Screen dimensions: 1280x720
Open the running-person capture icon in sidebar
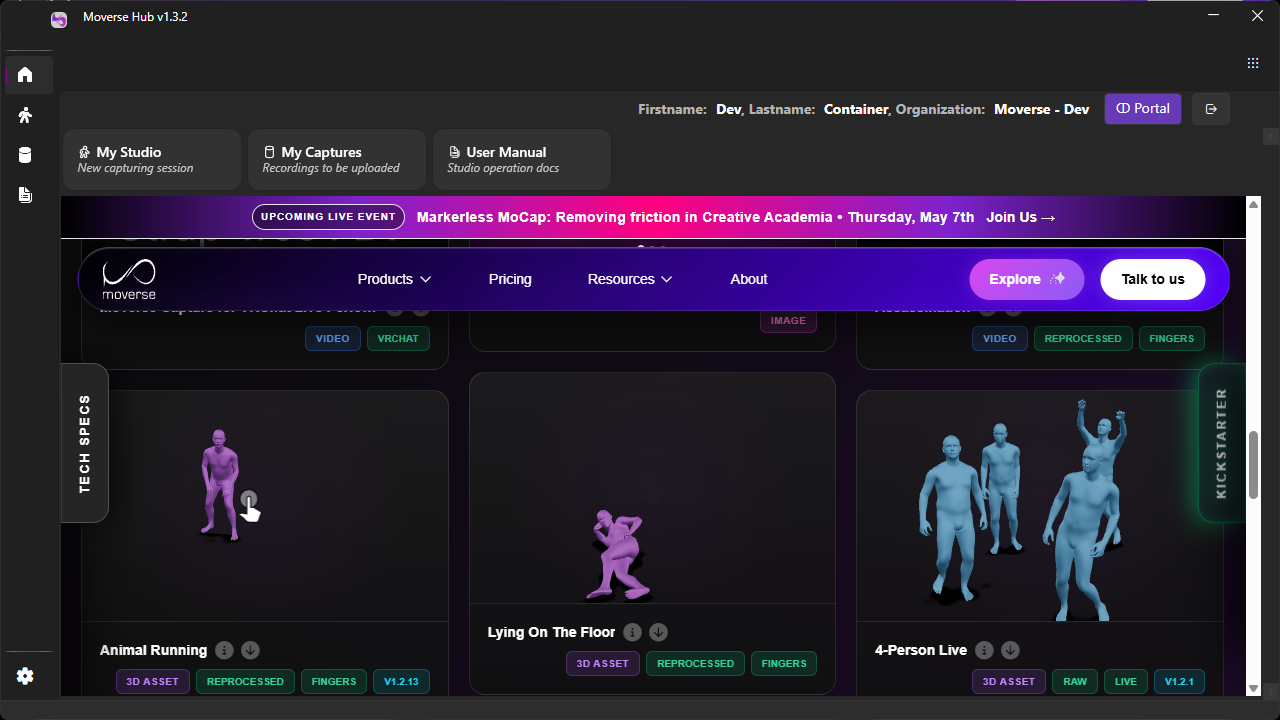point(26,115)
